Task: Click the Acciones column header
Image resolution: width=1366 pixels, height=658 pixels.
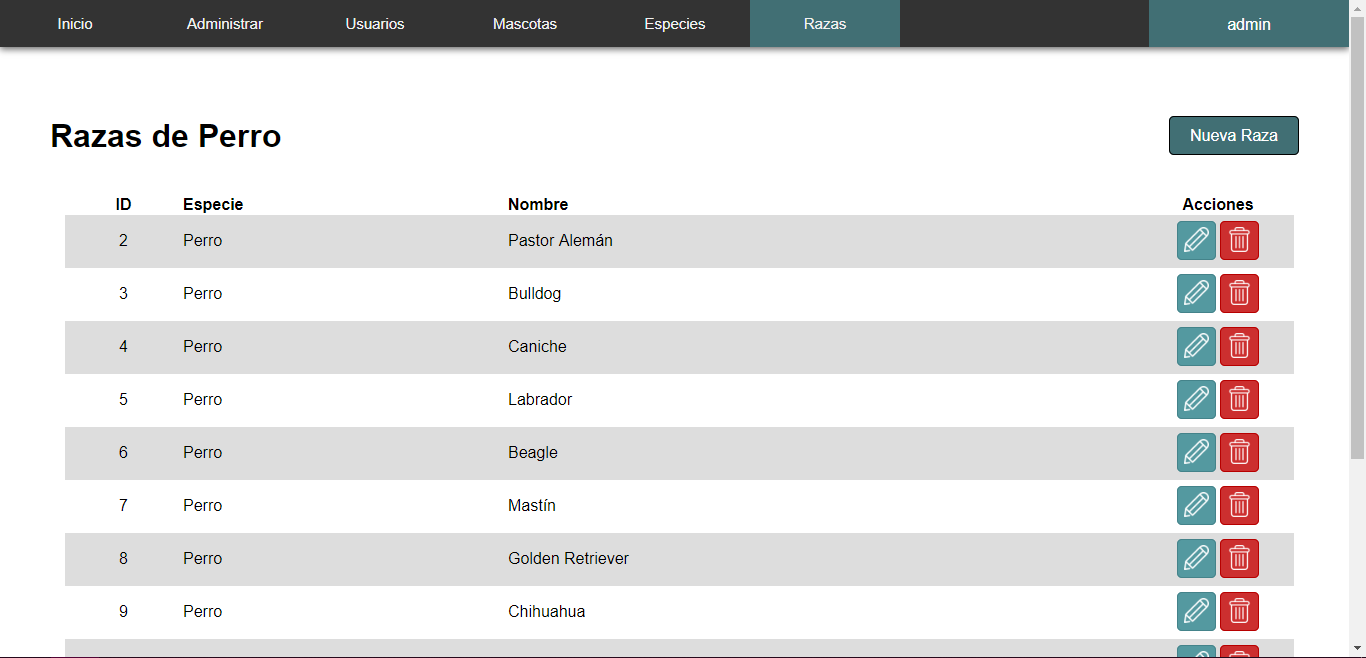Action: pos(1218,204)
